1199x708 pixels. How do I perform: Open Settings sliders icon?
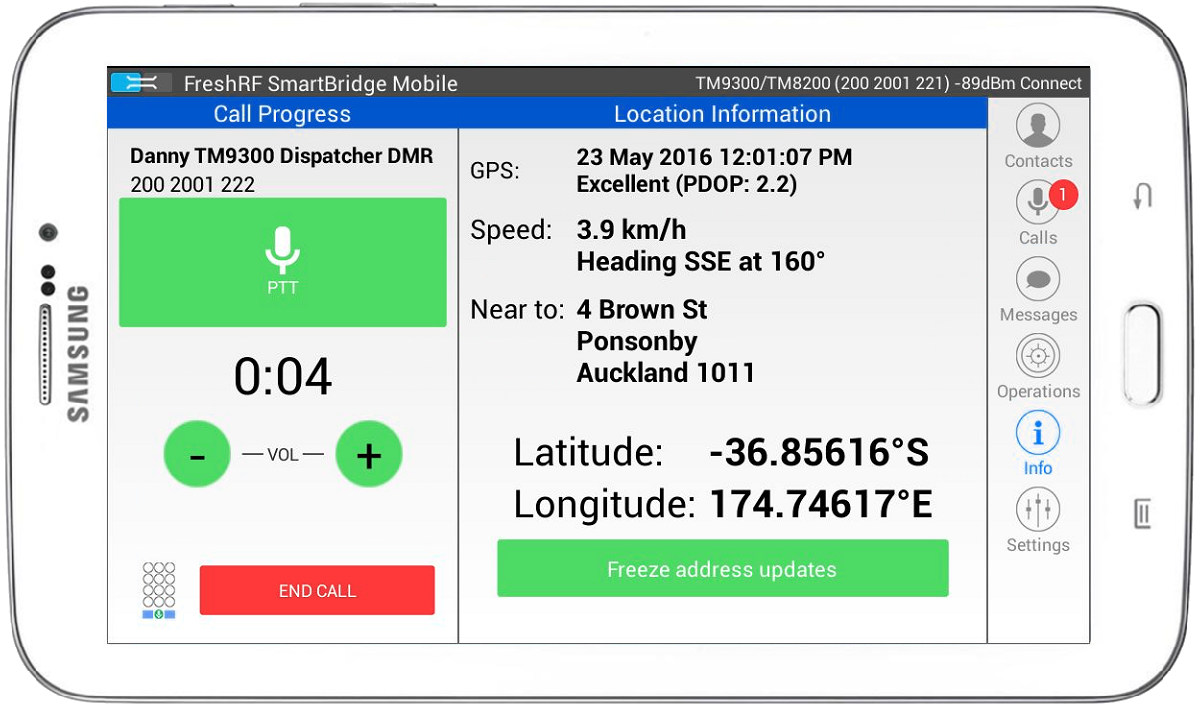click(x=1038, y=510)
